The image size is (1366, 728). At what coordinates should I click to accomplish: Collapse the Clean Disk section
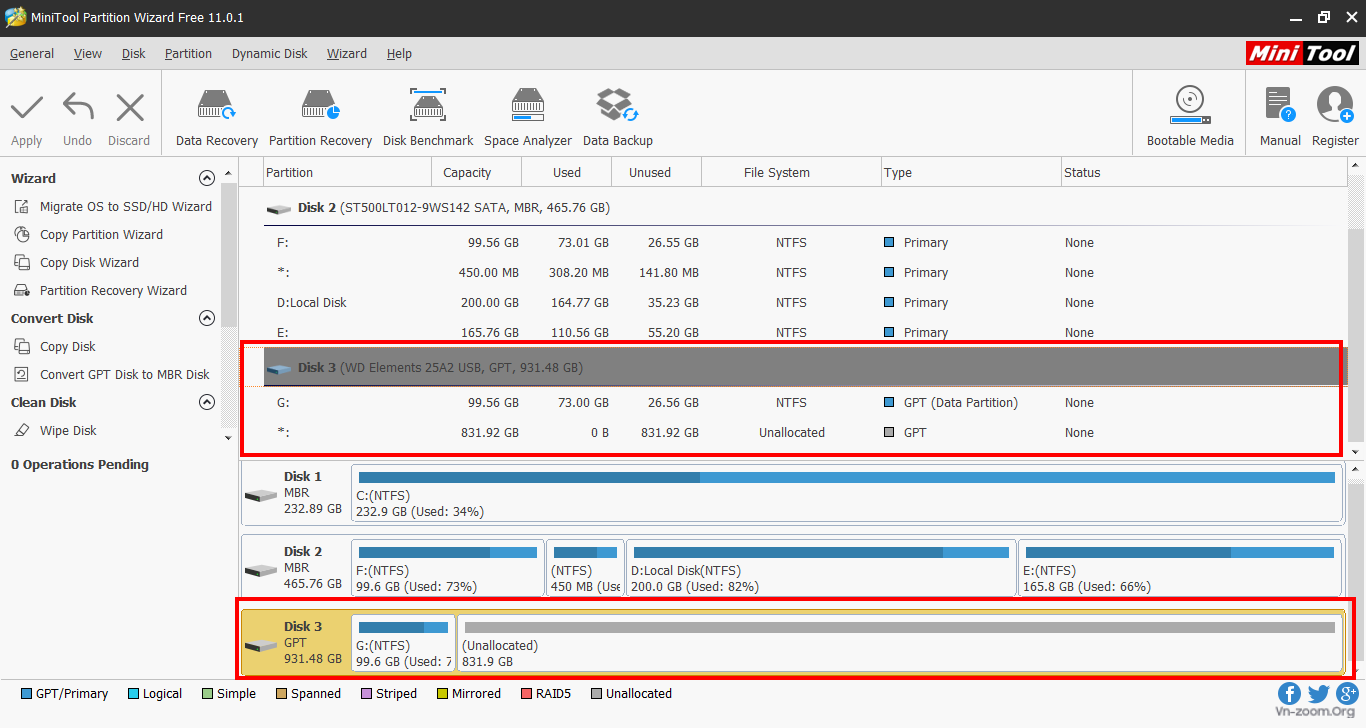pos(207,402)
